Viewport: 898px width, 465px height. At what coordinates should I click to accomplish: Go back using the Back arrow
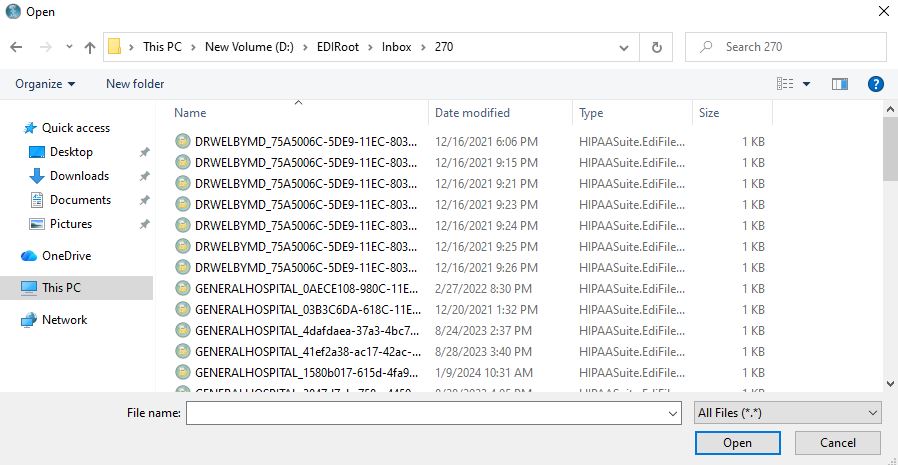pyautogui.click(x=16, y=47)
